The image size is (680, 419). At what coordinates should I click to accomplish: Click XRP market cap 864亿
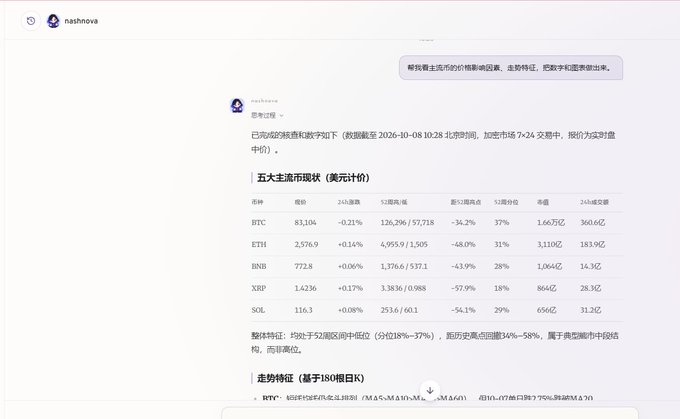[546, 288]
